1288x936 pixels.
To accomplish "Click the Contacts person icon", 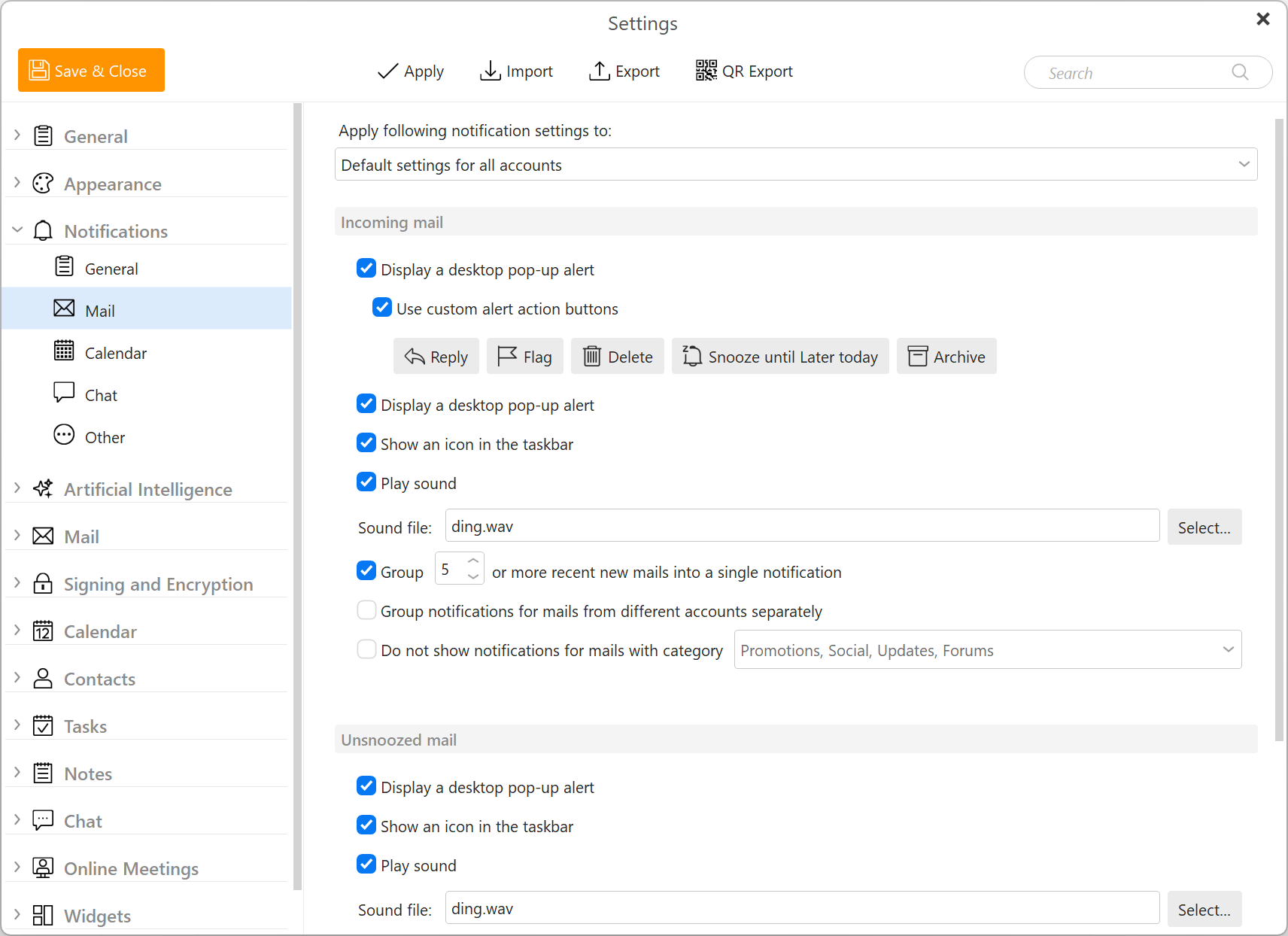I will (x=44, y=679).
